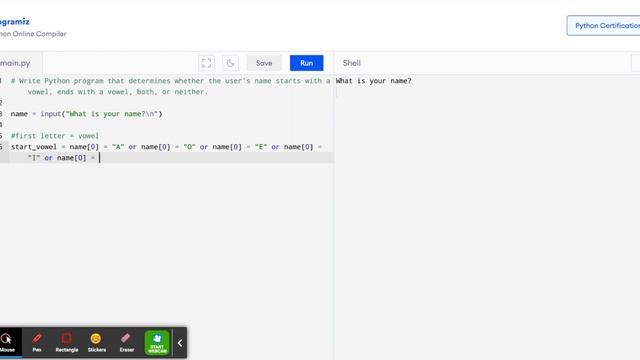The image size is (640, 360).
Task: Click the Shell panel label
Action: [x=351, y=63]
